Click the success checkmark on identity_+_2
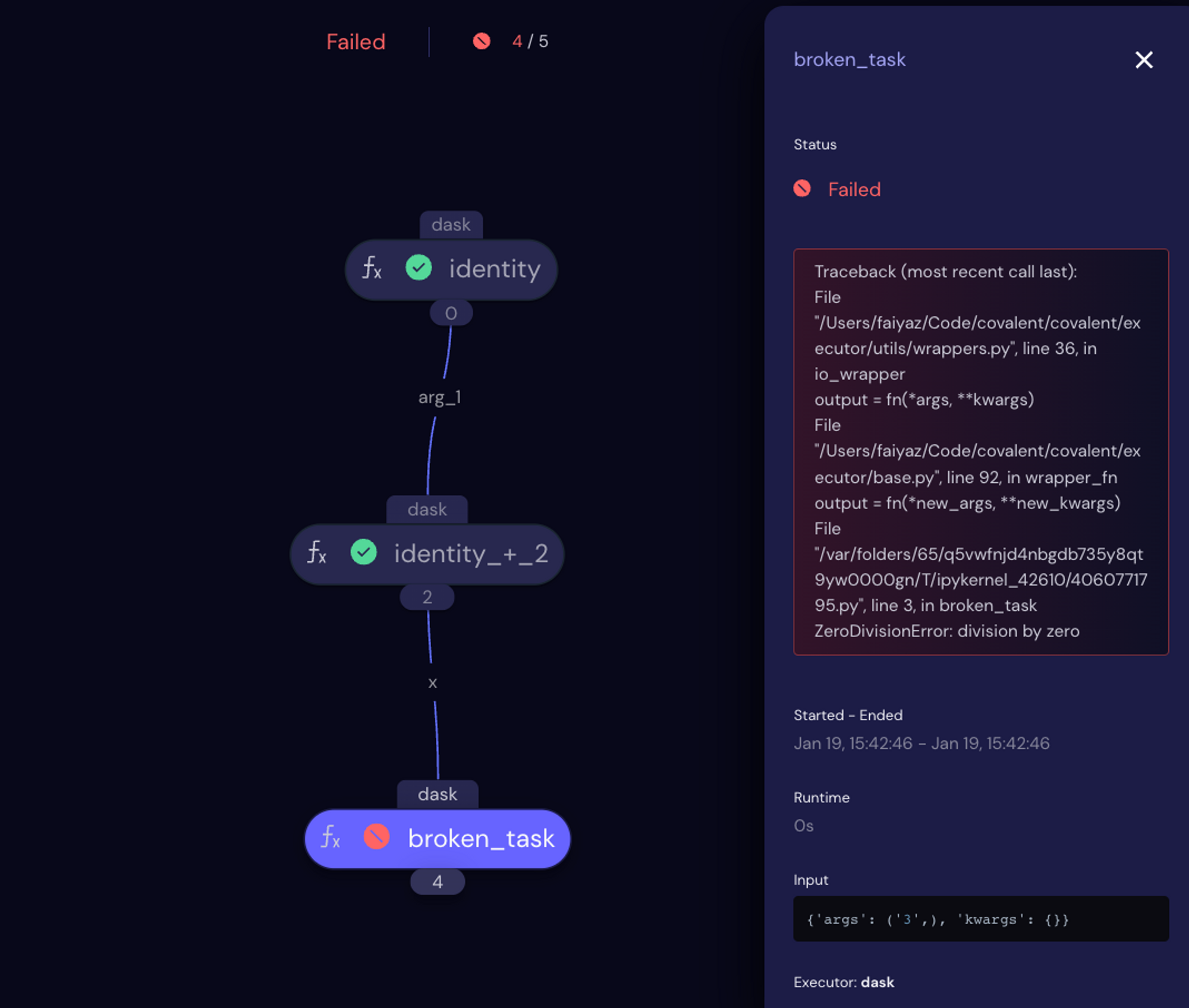The height and width of the screenshot is (1008, 1189). [364, 553]
